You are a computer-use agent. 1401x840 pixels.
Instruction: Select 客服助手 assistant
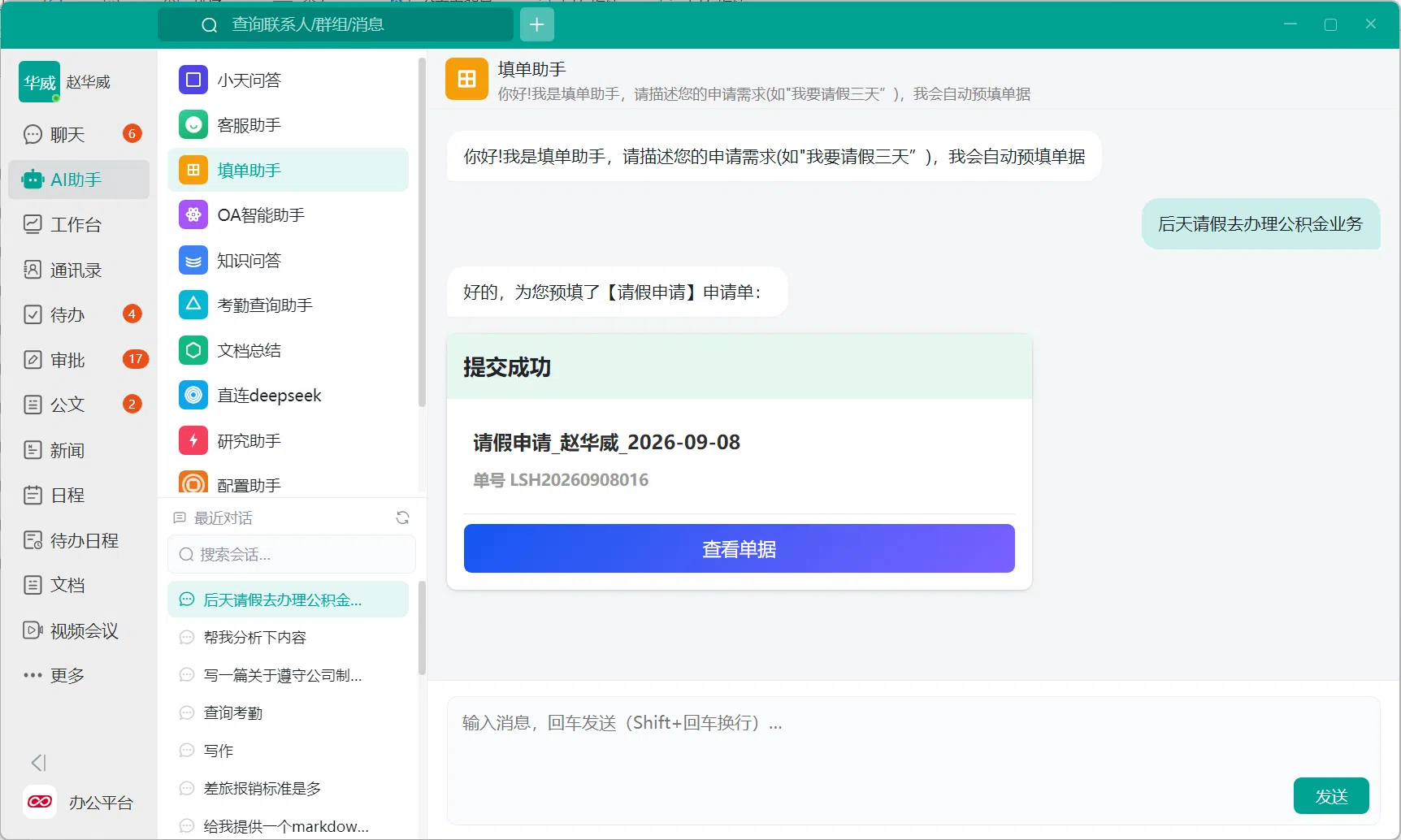[x=288, y=125]
